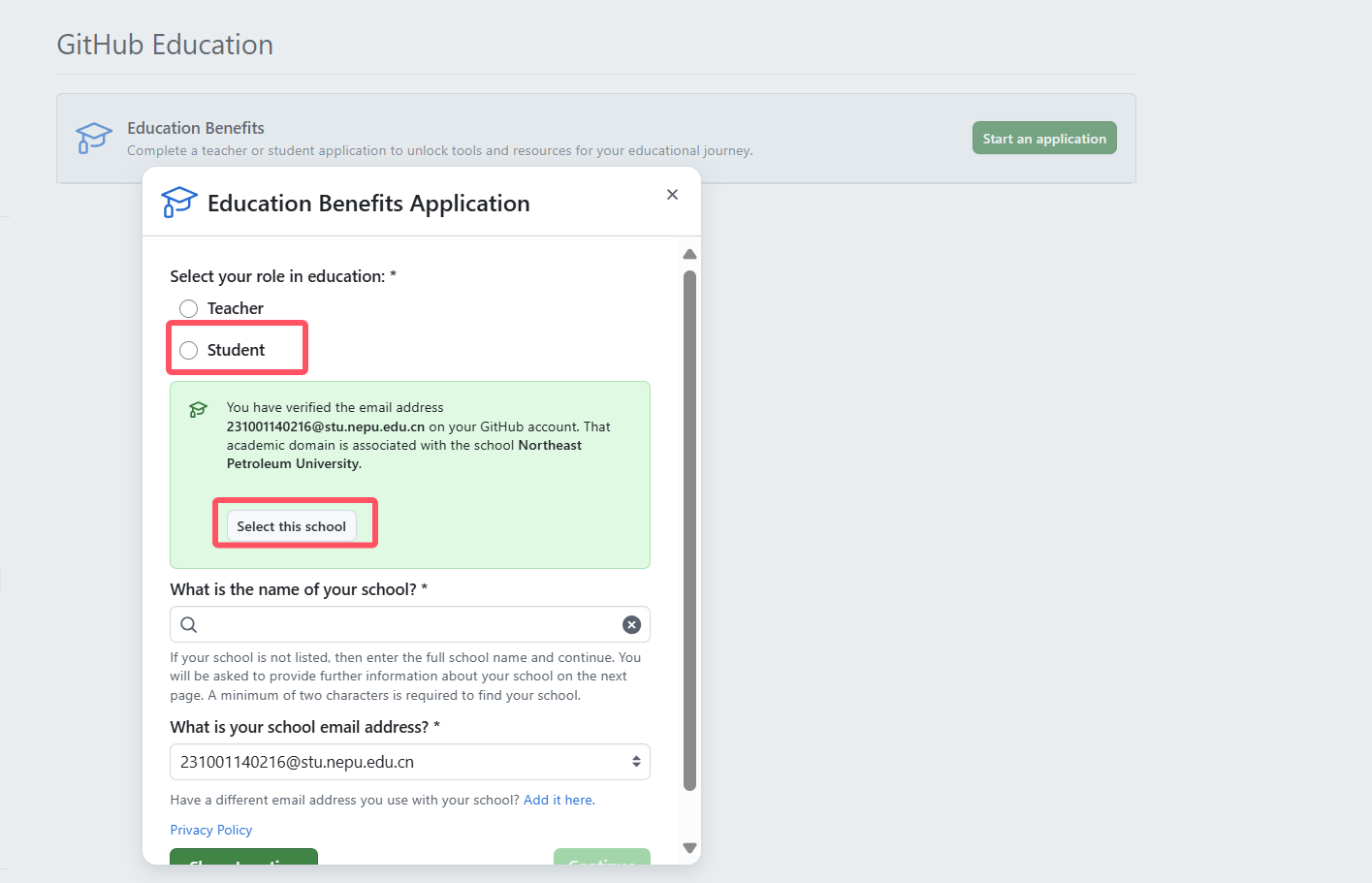
Task: Focus the school name search field
Action: coord(409,625)
